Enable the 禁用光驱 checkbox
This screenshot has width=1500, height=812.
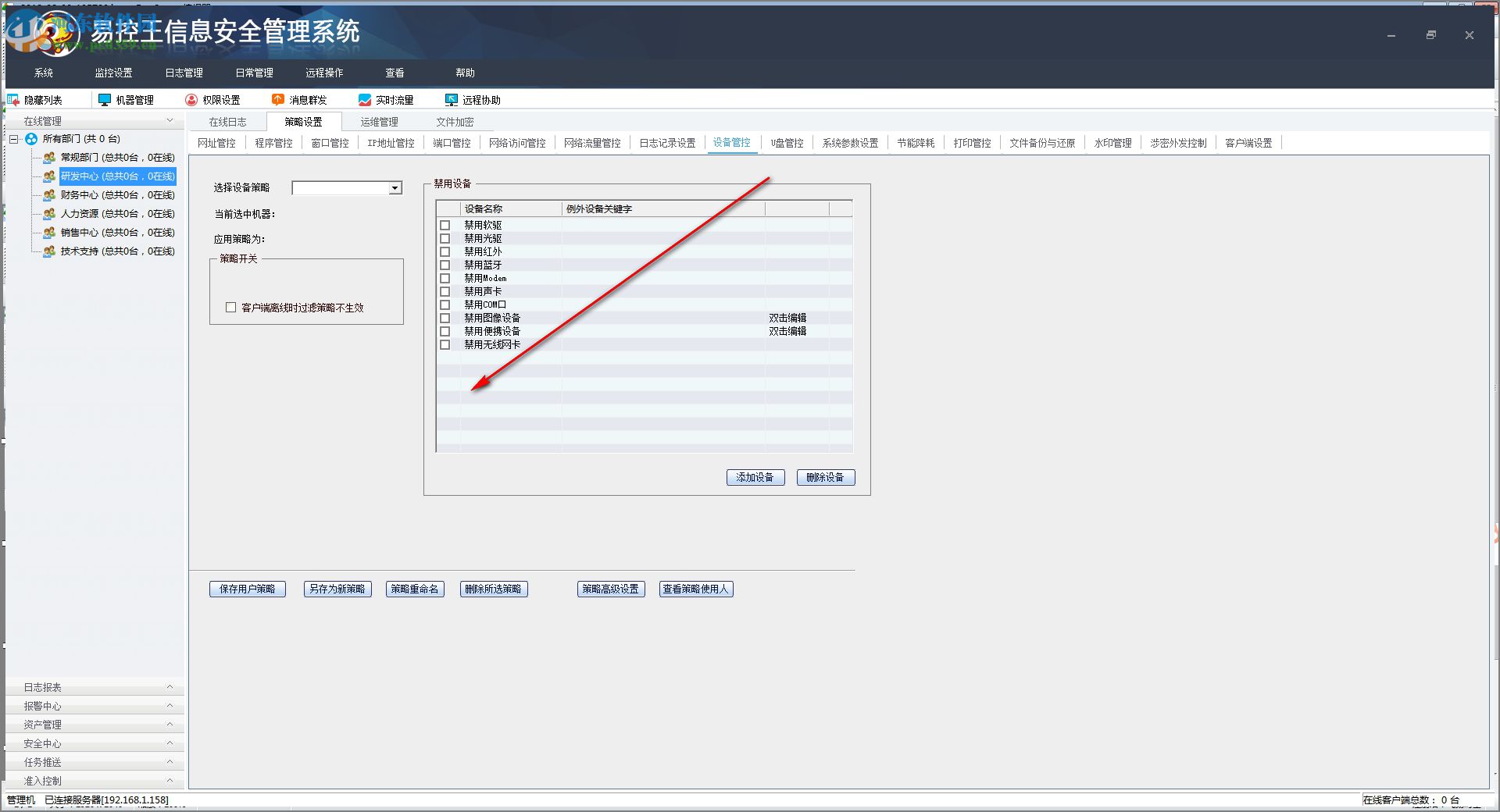pos(445,239)
